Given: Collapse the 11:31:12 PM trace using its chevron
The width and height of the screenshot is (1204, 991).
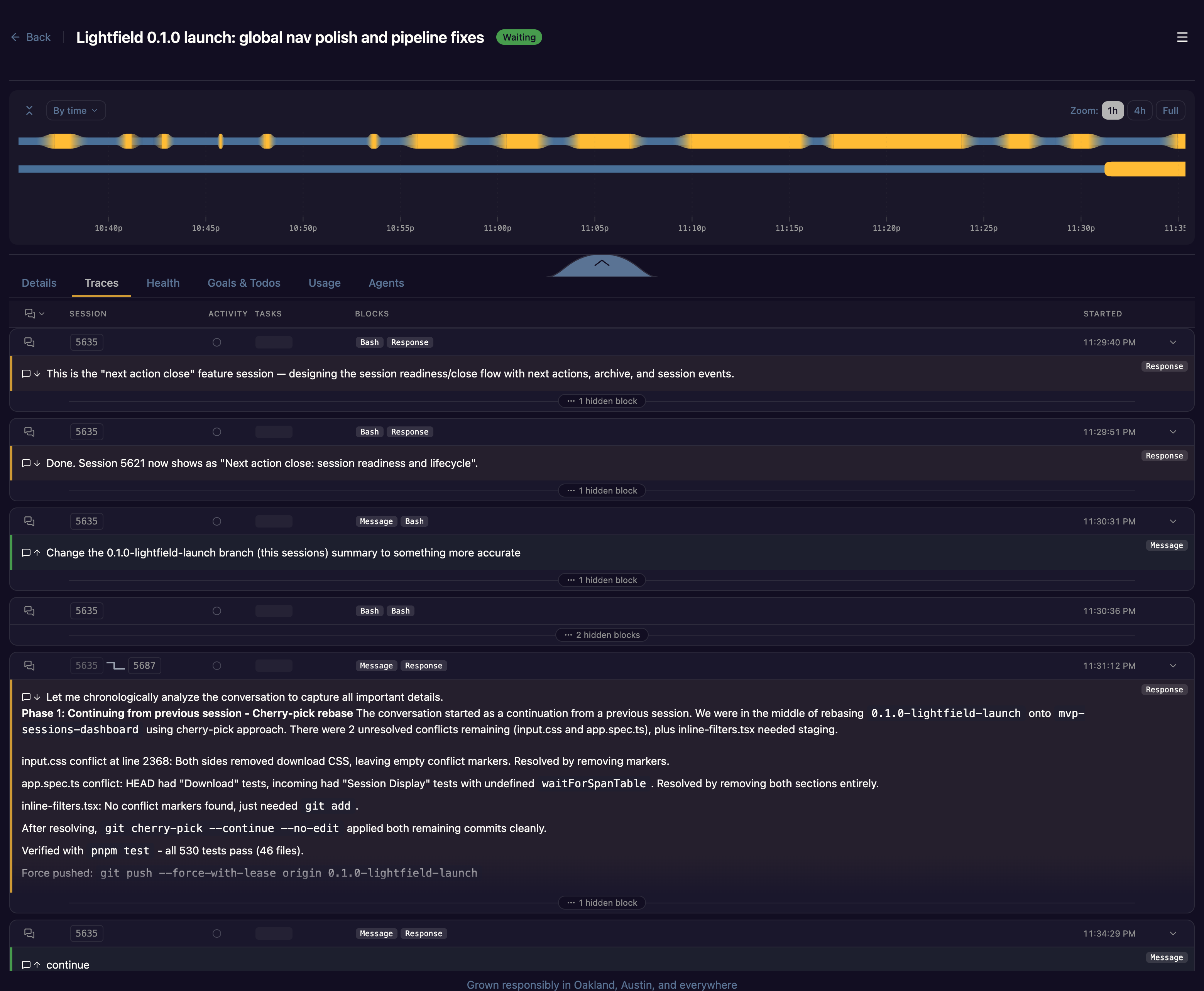Looking at the screenshot, I should tap(1173, 665).
